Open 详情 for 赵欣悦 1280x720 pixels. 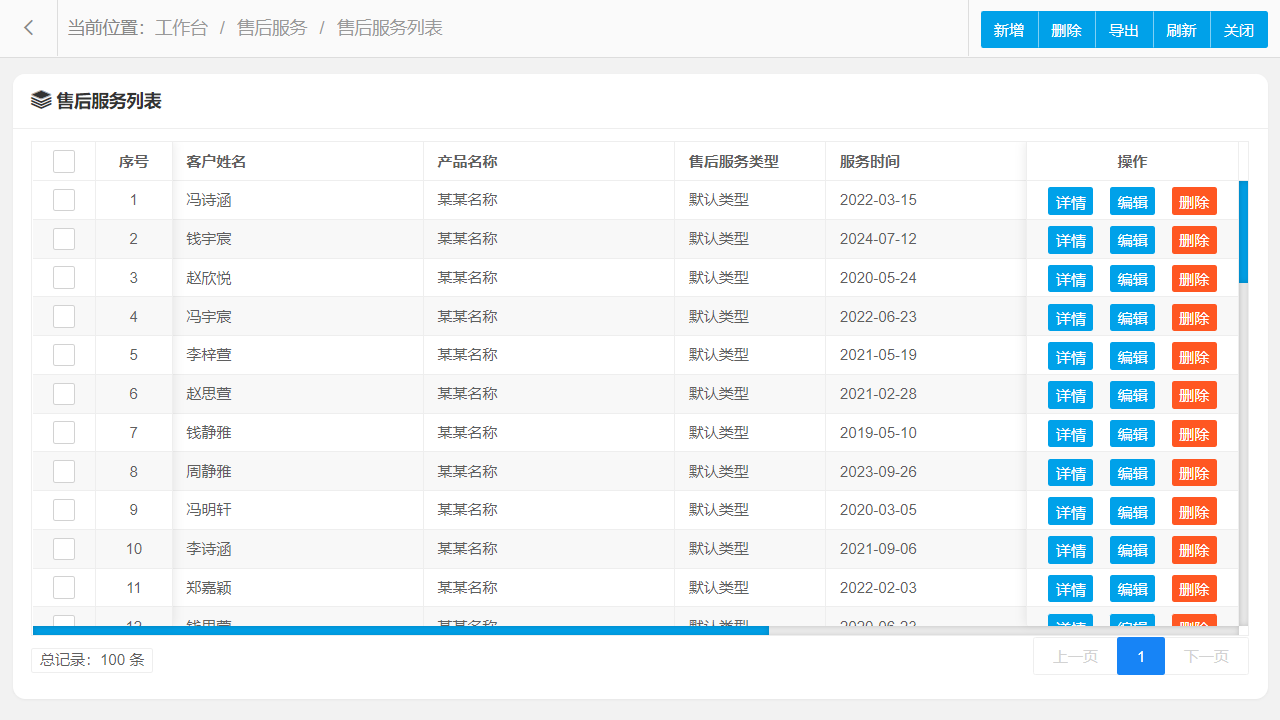coord(1070,279)
